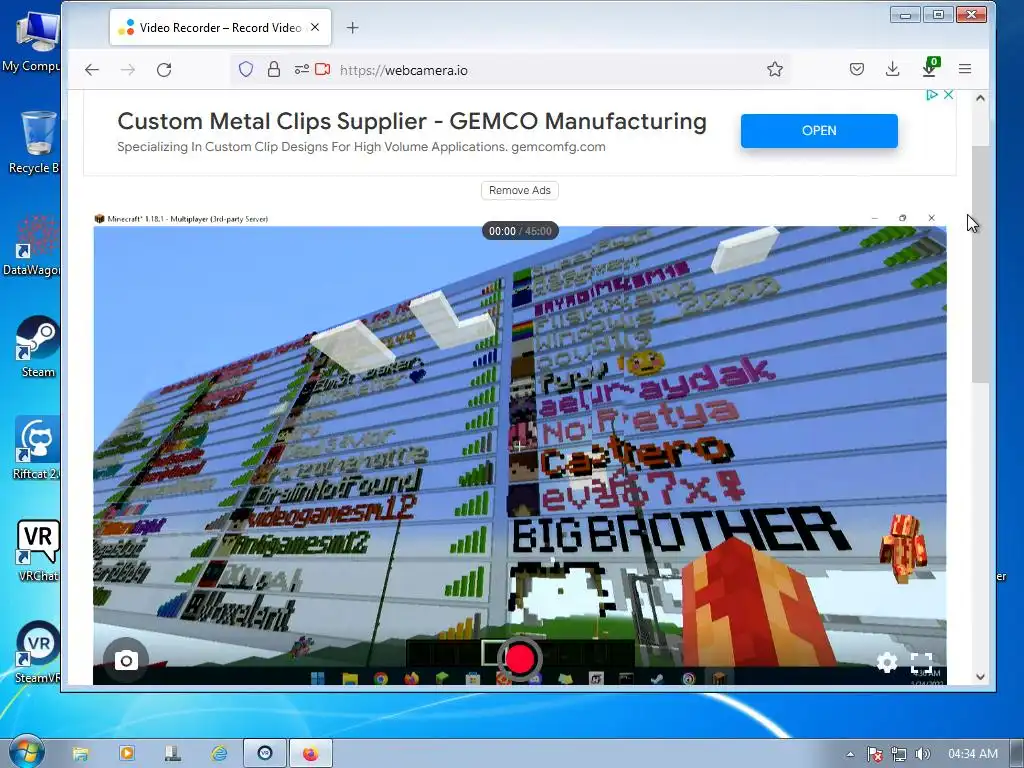Click the vertical scrollbar thumb
The image size is (1024, 768).
(980, 264)
